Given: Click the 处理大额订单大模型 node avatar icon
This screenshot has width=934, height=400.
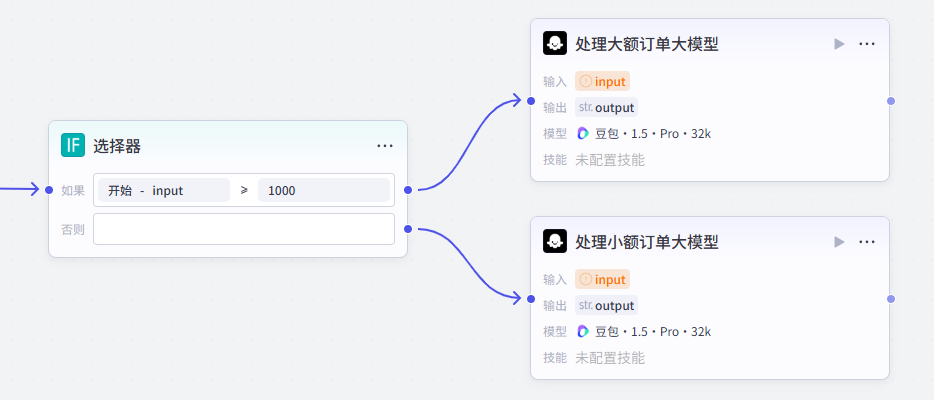Looking at the screenshot, I should coord(554,44).
